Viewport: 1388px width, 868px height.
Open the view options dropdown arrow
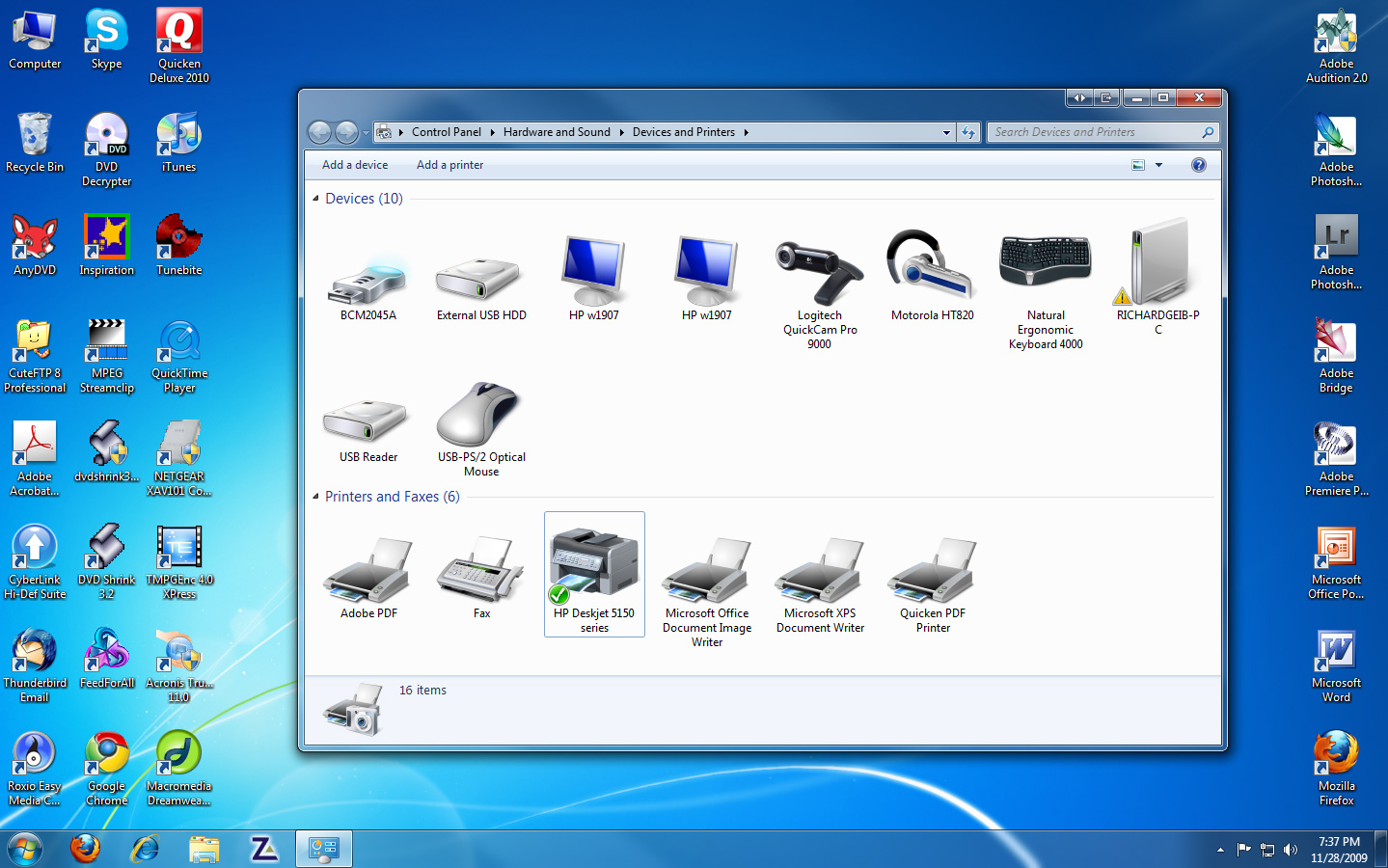point(1158,165)
